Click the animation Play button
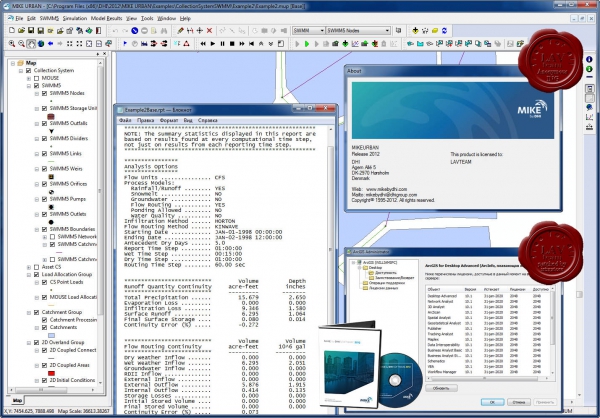The width and height of the screenshot is (600, 418). (x=213, y=44)
